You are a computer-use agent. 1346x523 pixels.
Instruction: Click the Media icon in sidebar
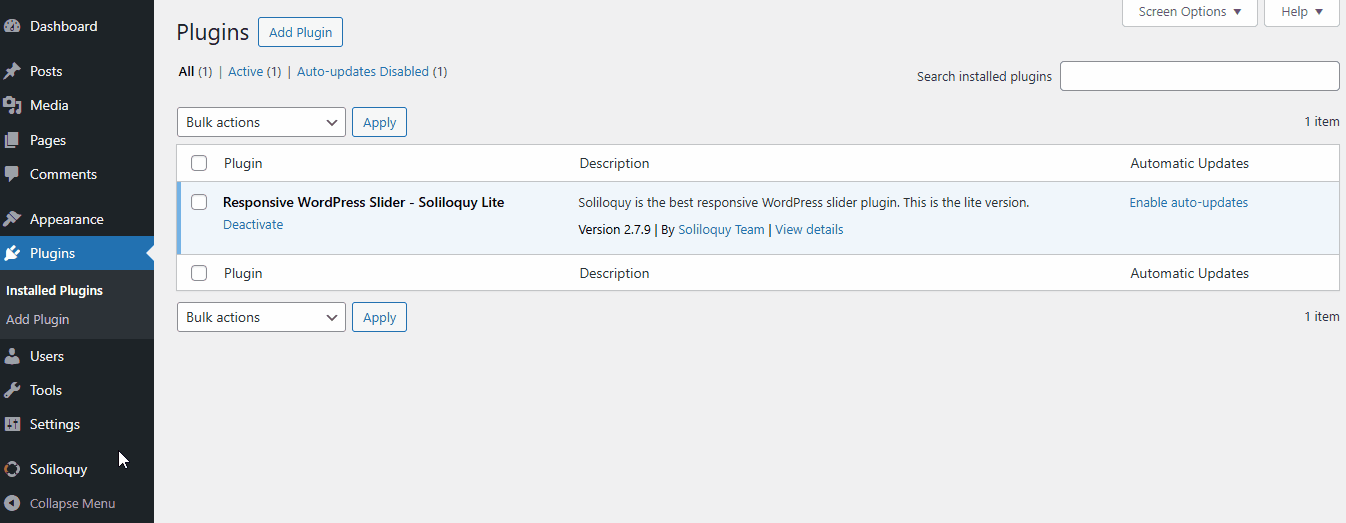[x=12, y=105]
